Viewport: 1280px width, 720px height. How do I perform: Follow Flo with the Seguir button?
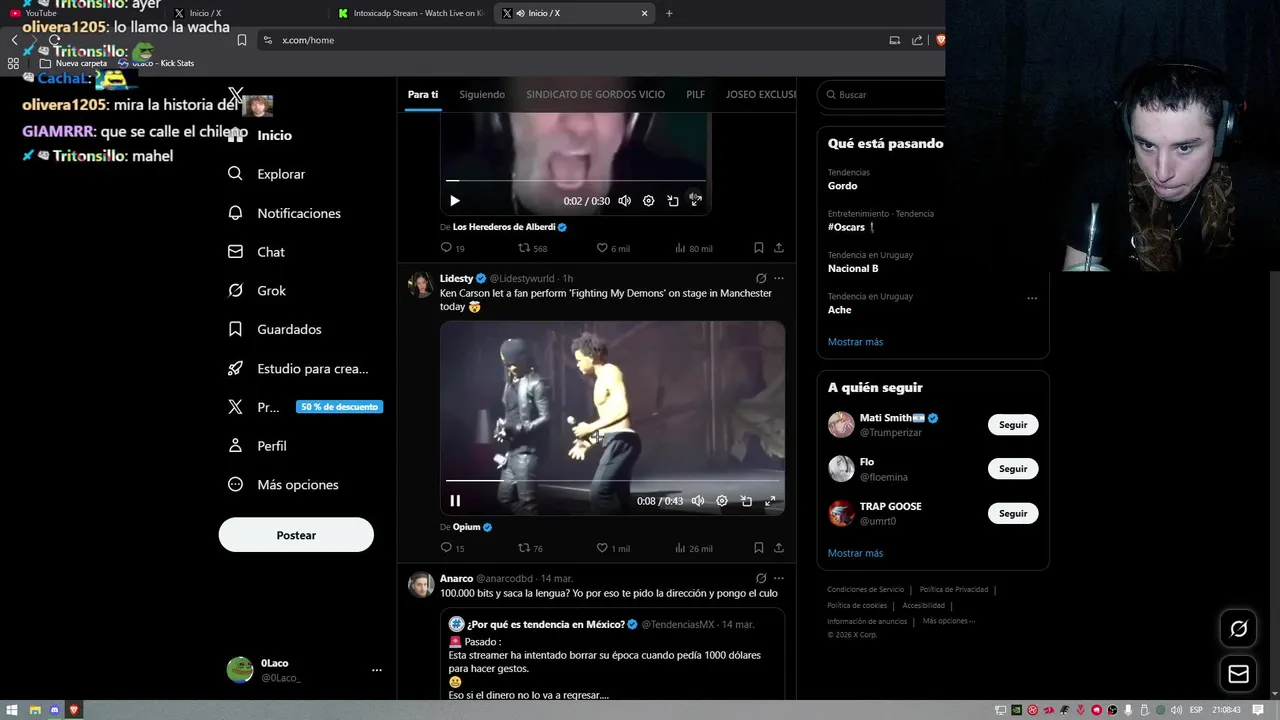tap(1013, 469)
